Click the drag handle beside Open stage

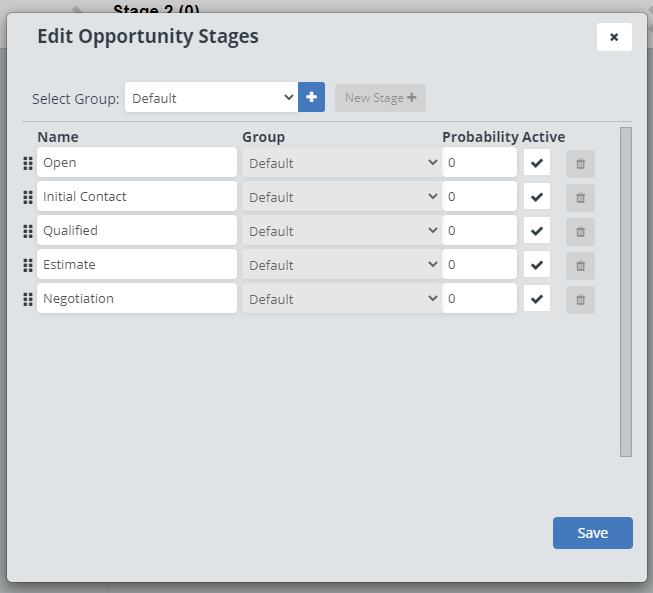(28, 163)
